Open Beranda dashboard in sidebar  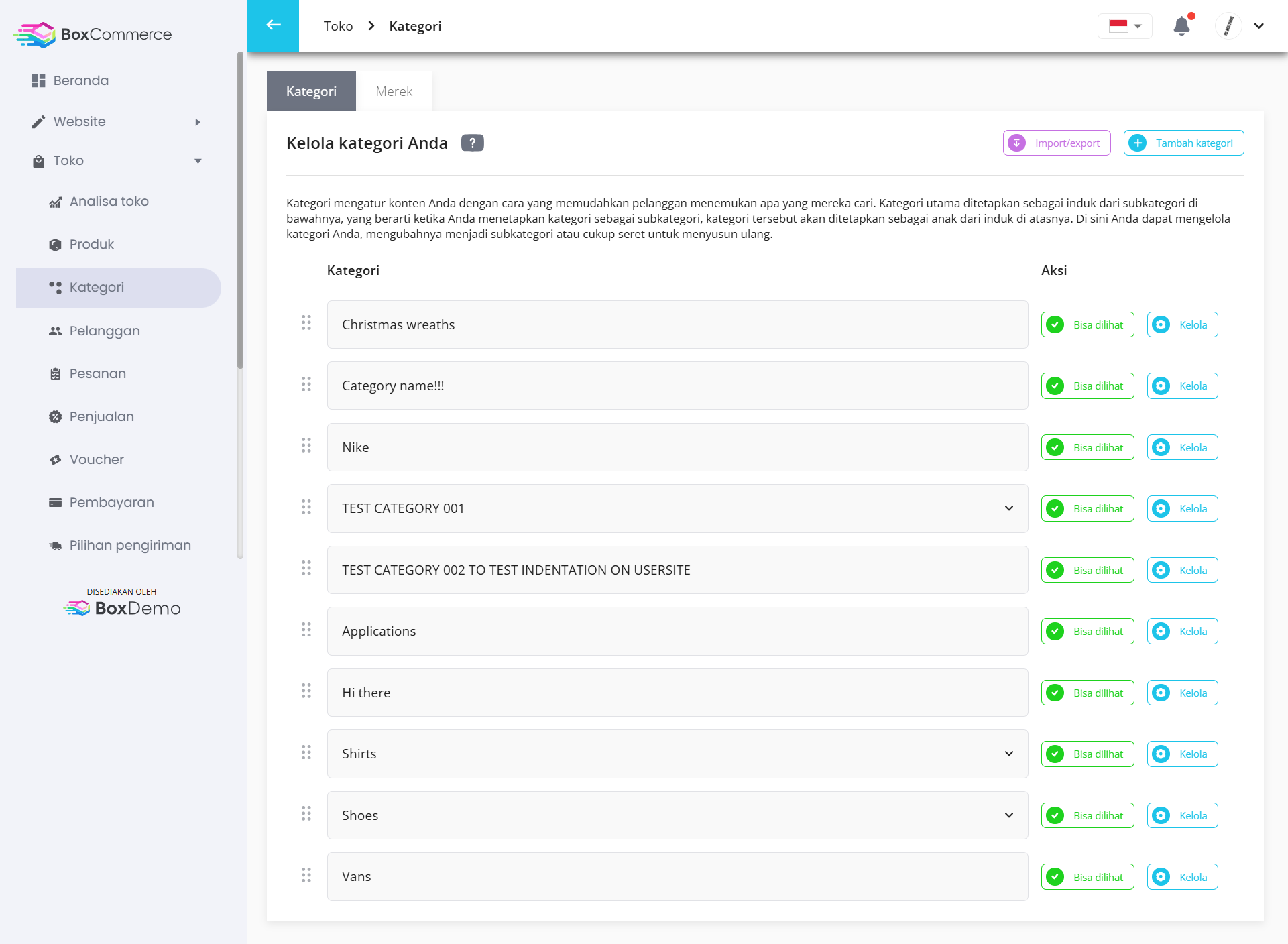118,80
